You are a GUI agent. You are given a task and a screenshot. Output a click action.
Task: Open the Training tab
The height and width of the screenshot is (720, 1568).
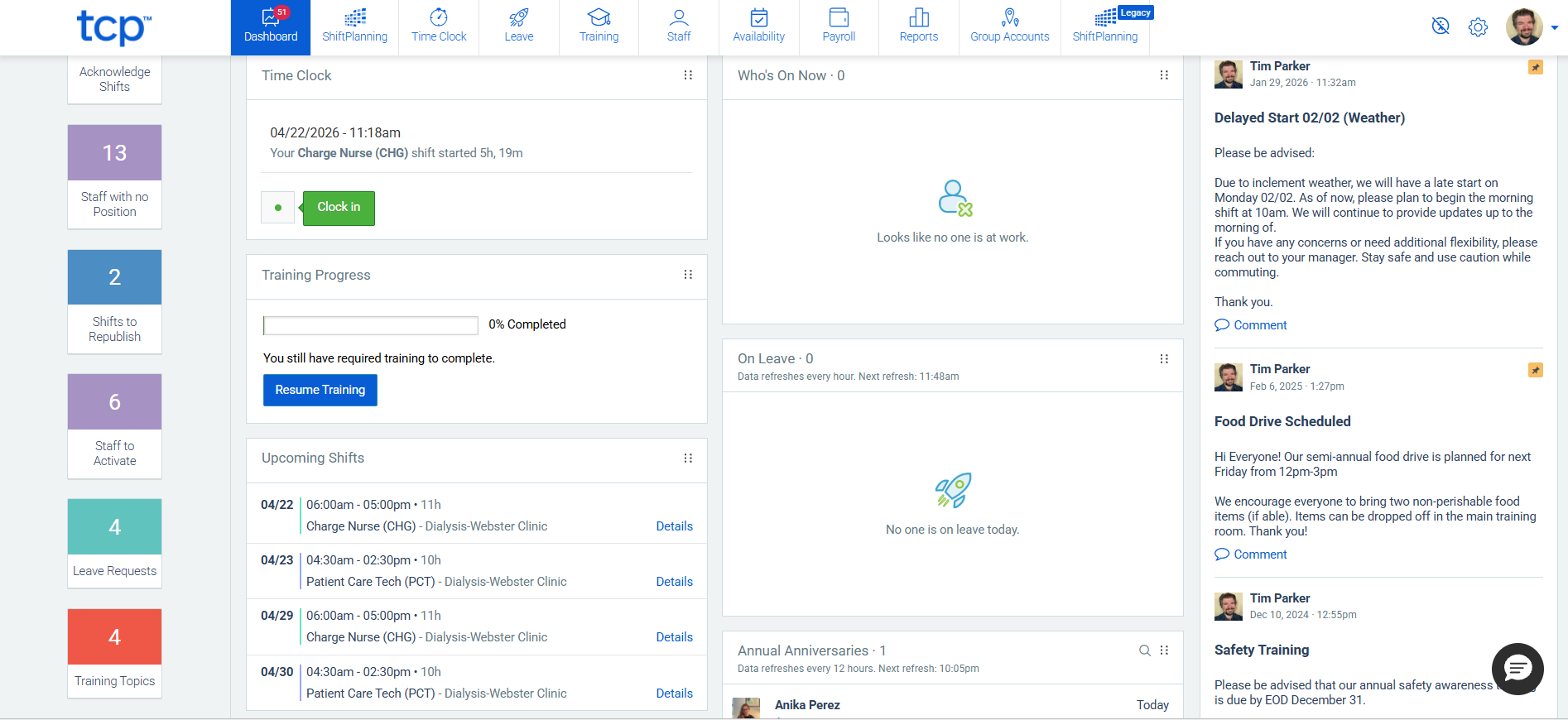(x=599, y=27)
